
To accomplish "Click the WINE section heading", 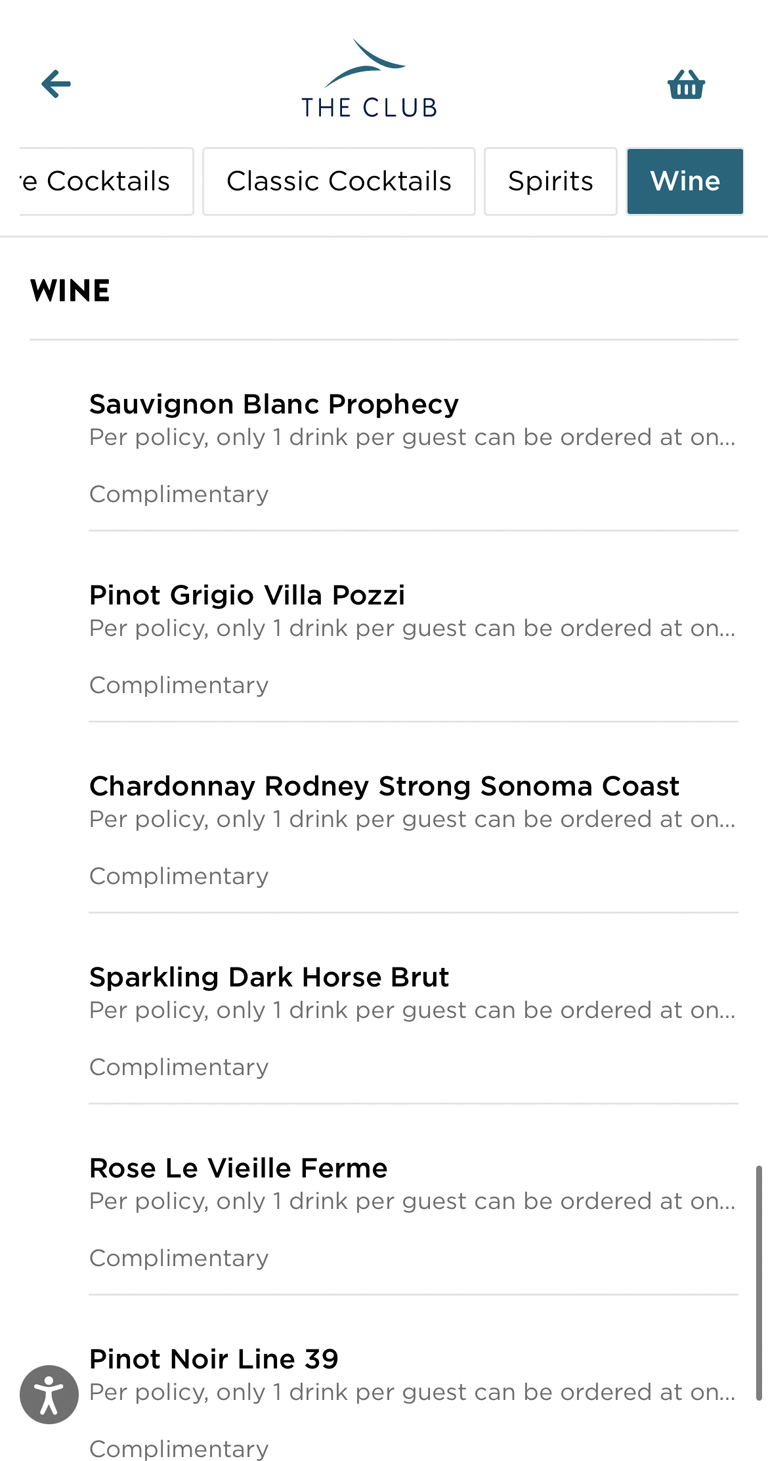I will pyautogui.click(x=70, y=291).
